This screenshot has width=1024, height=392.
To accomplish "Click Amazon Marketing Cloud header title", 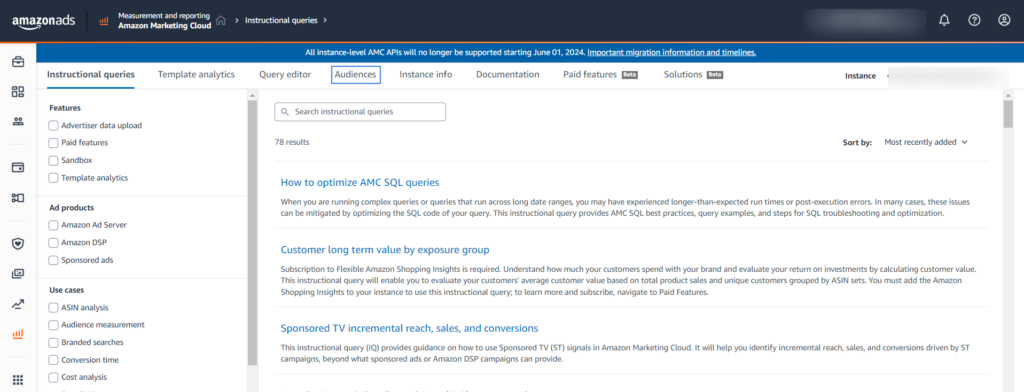I will [x=165, y=26].
